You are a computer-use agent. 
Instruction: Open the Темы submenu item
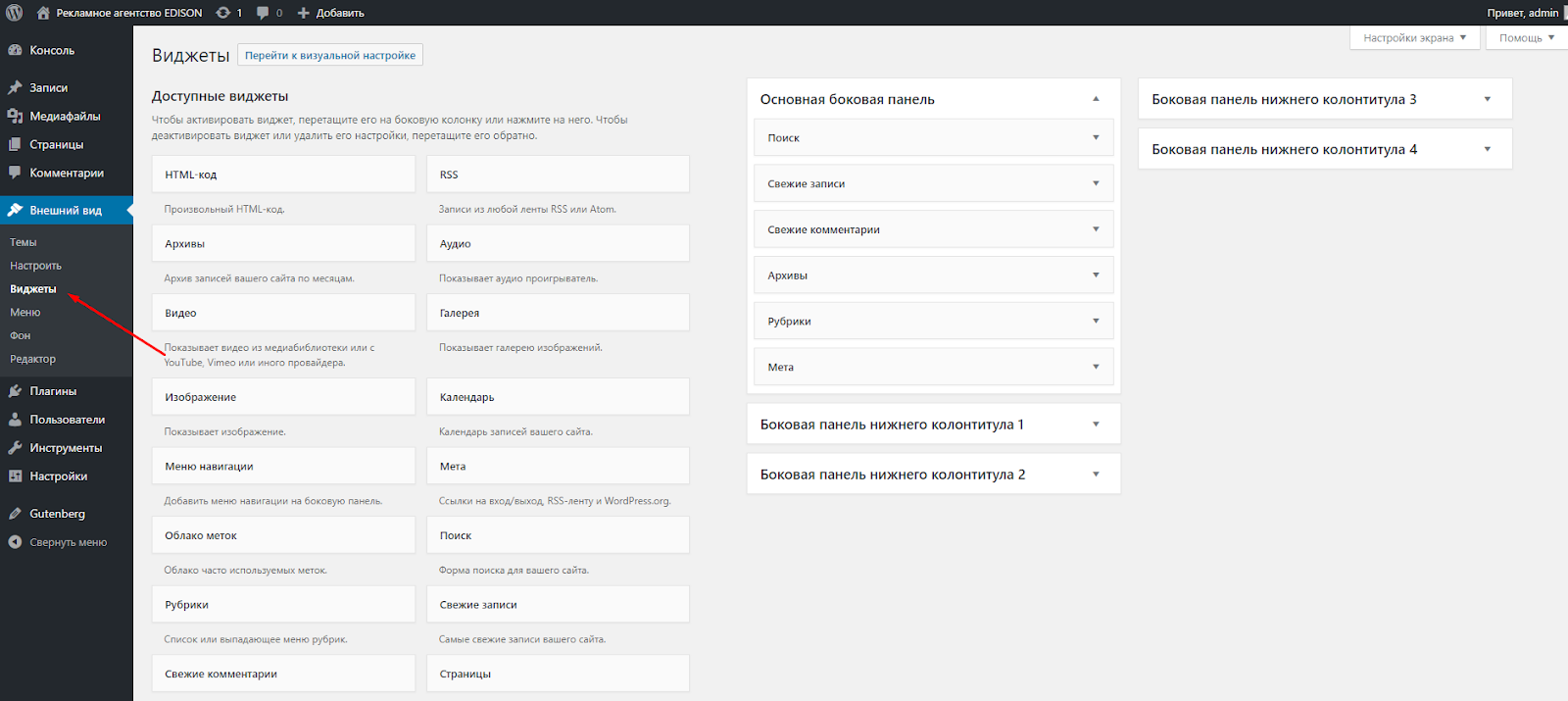(24, 242)
